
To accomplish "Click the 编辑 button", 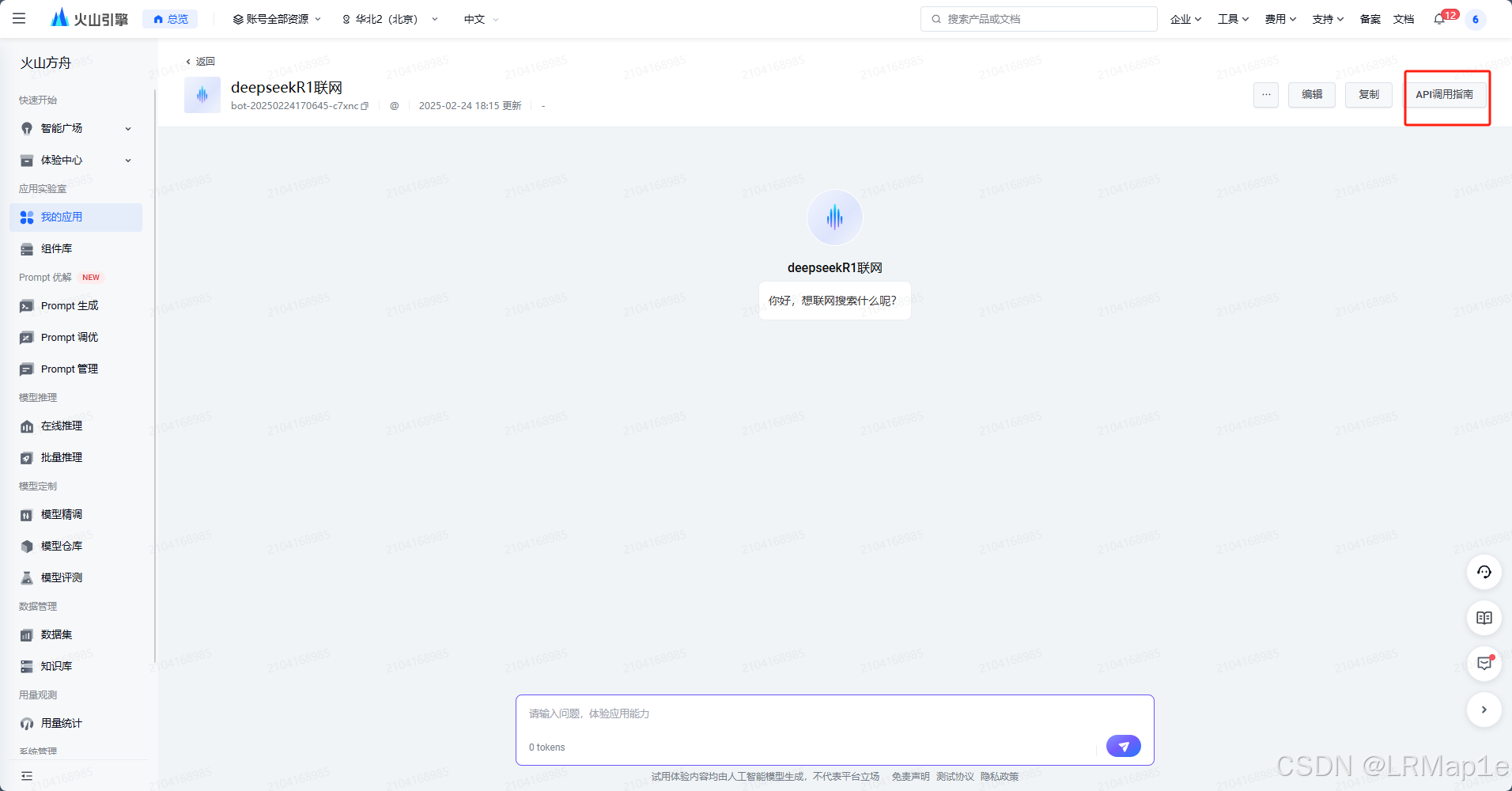I will (x=1312, y=95).
